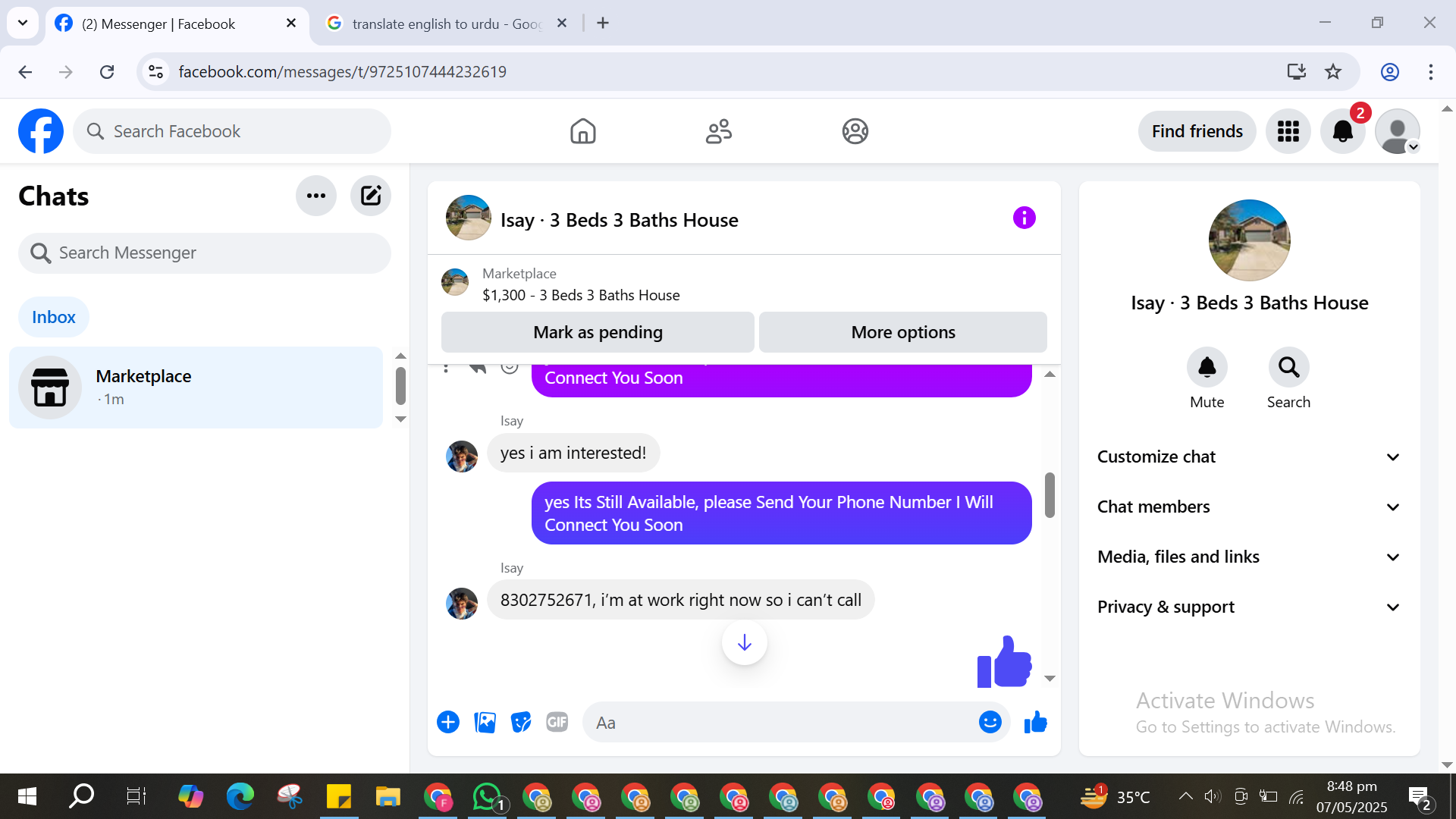
Task: Click the GIF picker icon
Action: tap(557, 722)
